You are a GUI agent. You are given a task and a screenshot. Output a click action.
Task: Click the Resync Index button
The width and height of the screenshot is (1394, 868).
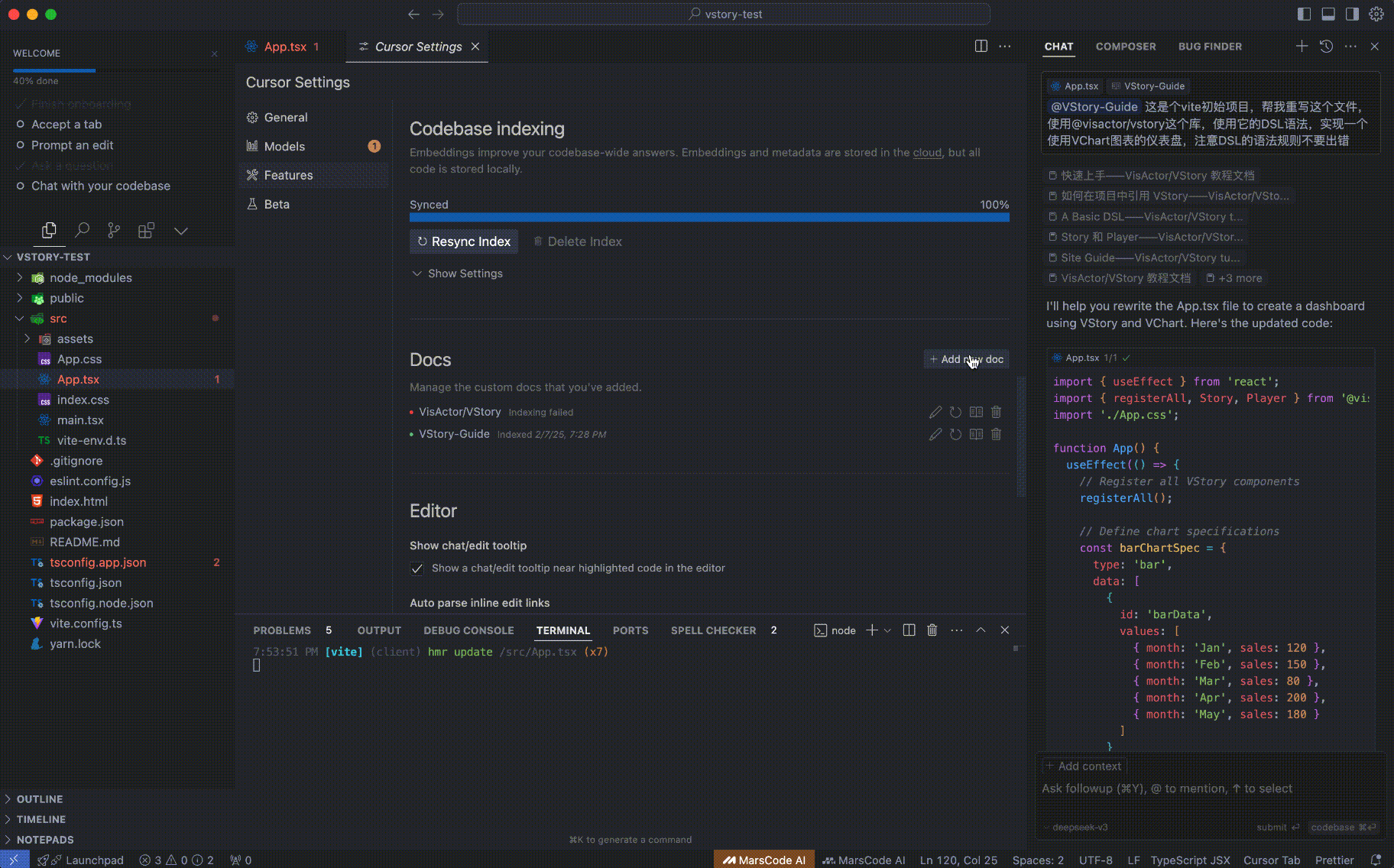(x=464, y=241)
